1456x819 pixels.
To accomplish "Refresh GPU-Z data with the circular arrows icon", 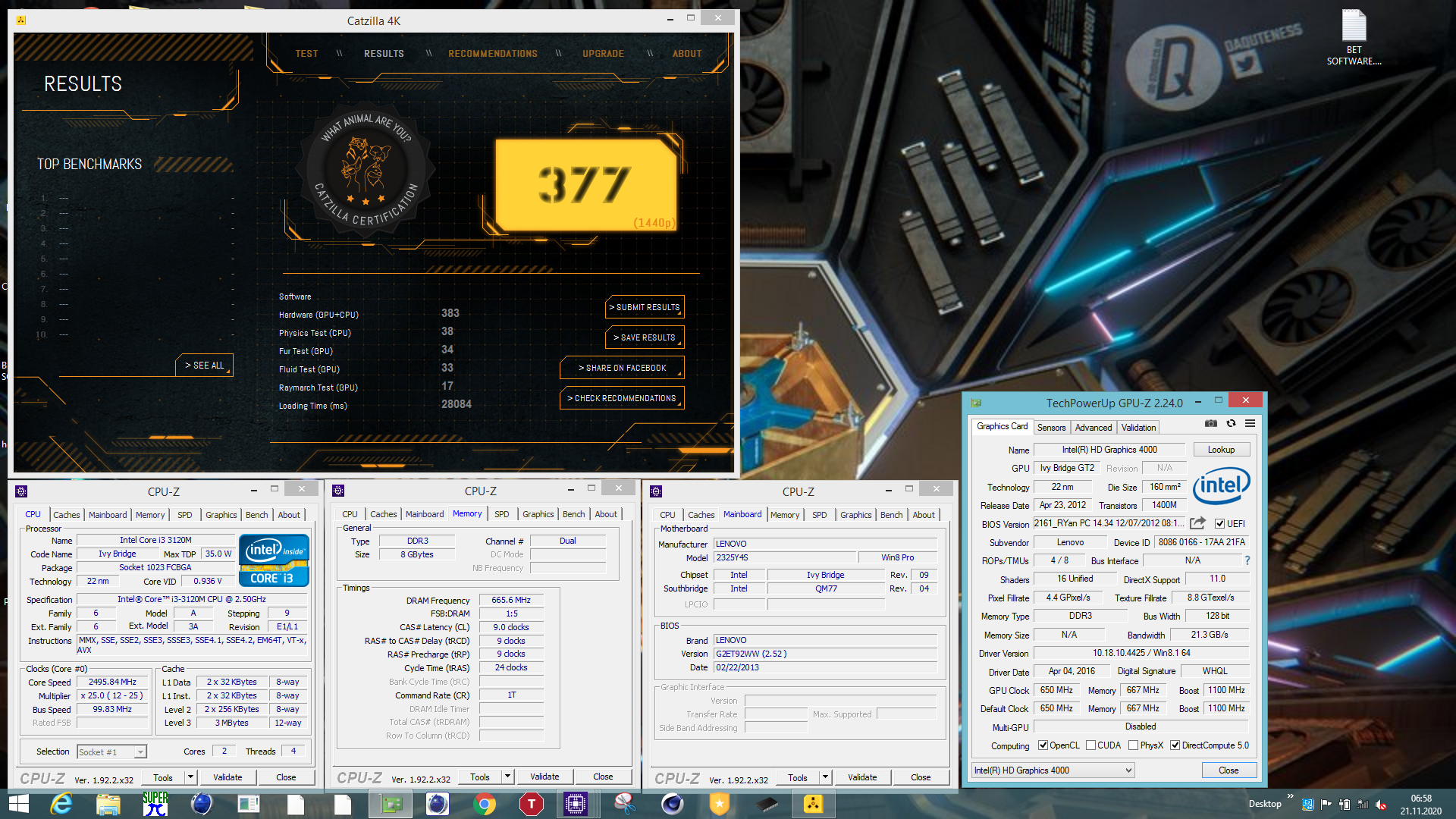I will click(1231, 424).
